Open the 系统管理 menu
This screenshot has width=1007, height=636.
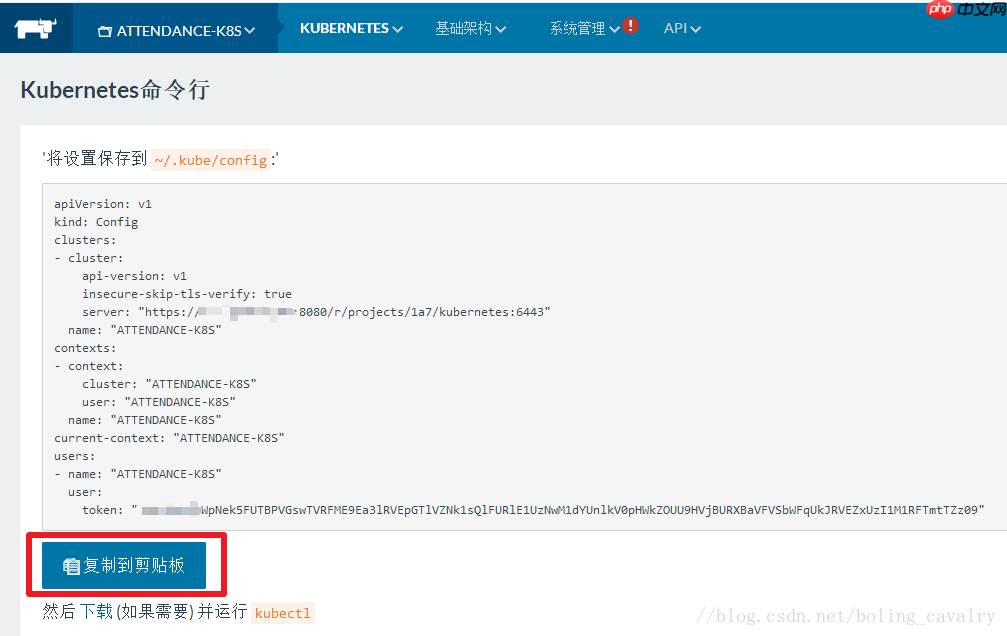(x=580, y=28)
